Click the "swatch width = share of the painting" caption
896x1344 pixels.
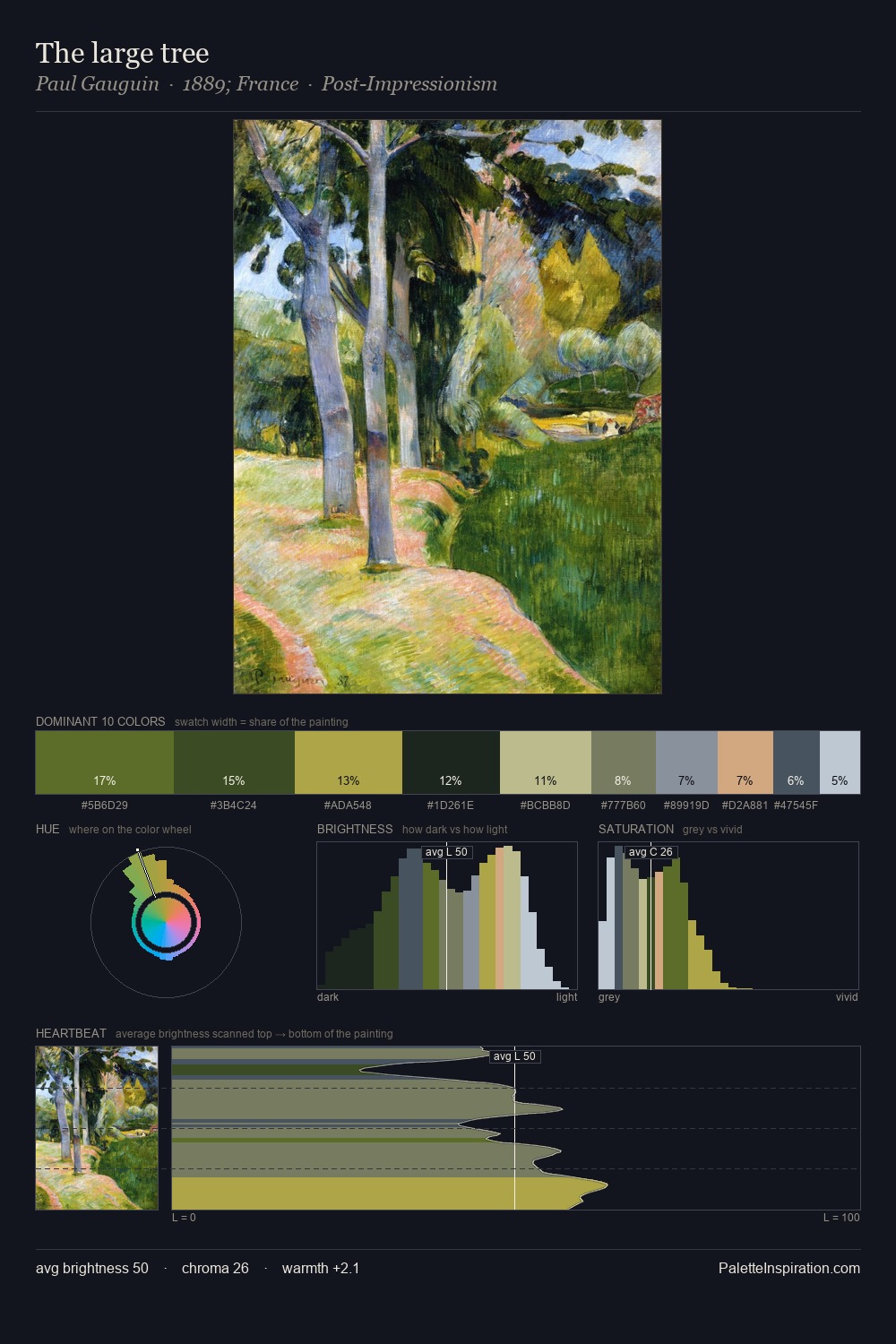(262, 722)
